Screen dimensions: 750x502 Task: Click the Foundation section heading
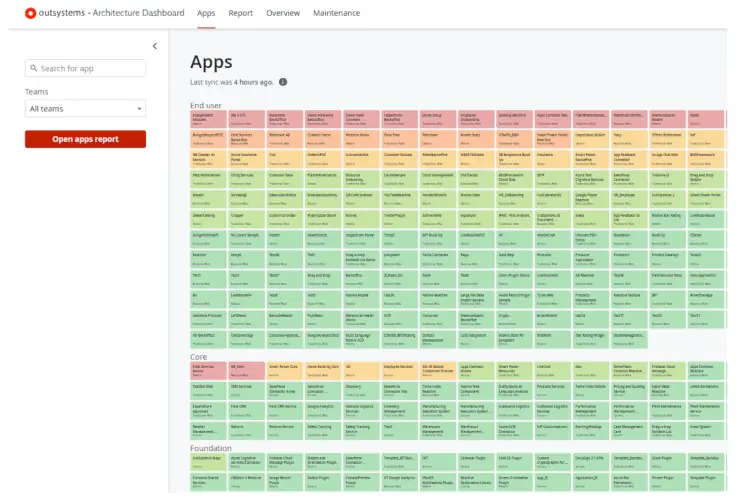coord(210,448)
